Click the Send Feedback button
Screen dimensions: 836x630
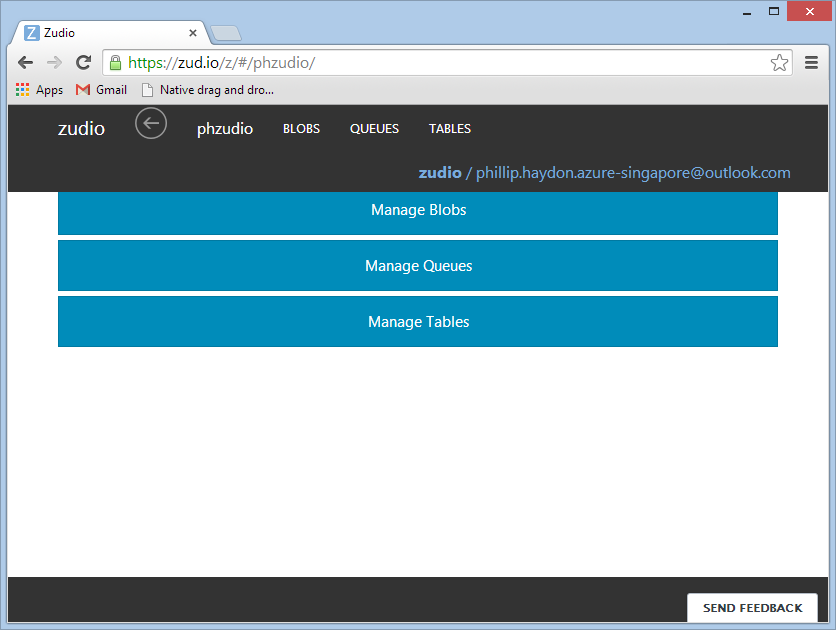(752, 608)
